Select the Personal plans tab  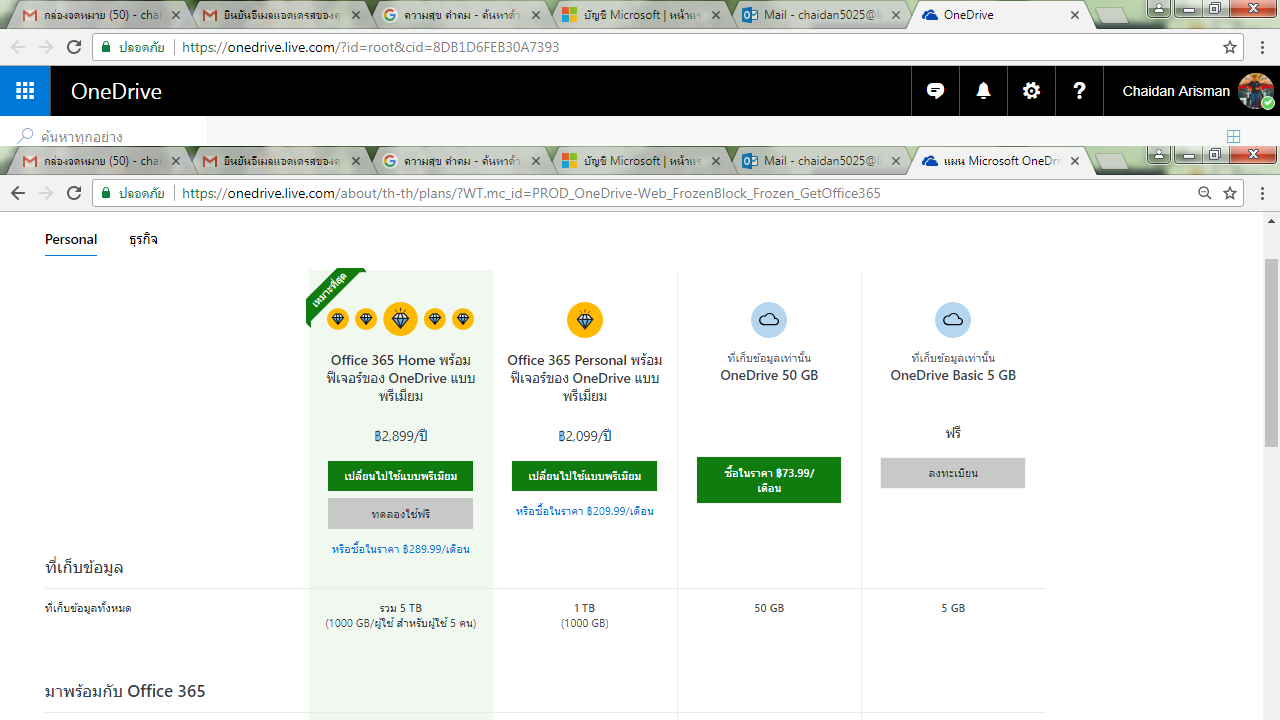click(71, 239)
